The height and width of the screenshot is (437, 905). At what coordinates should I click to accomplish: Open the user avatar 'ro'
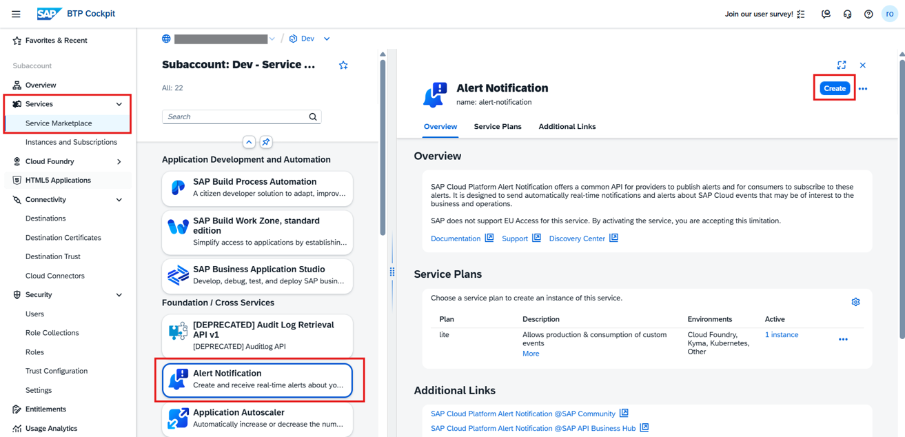click(890, 14)
